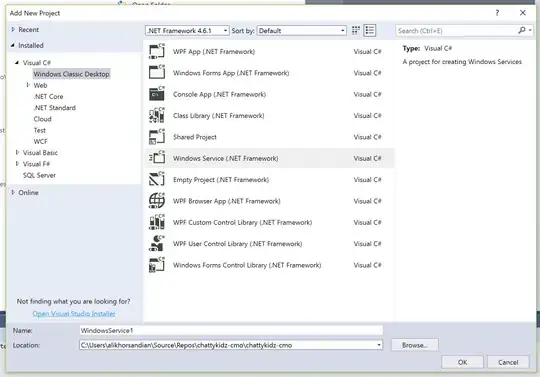The image size is (540, 377).
Task: Collapse the Visual C# tree node
Action: coord(17,63)
